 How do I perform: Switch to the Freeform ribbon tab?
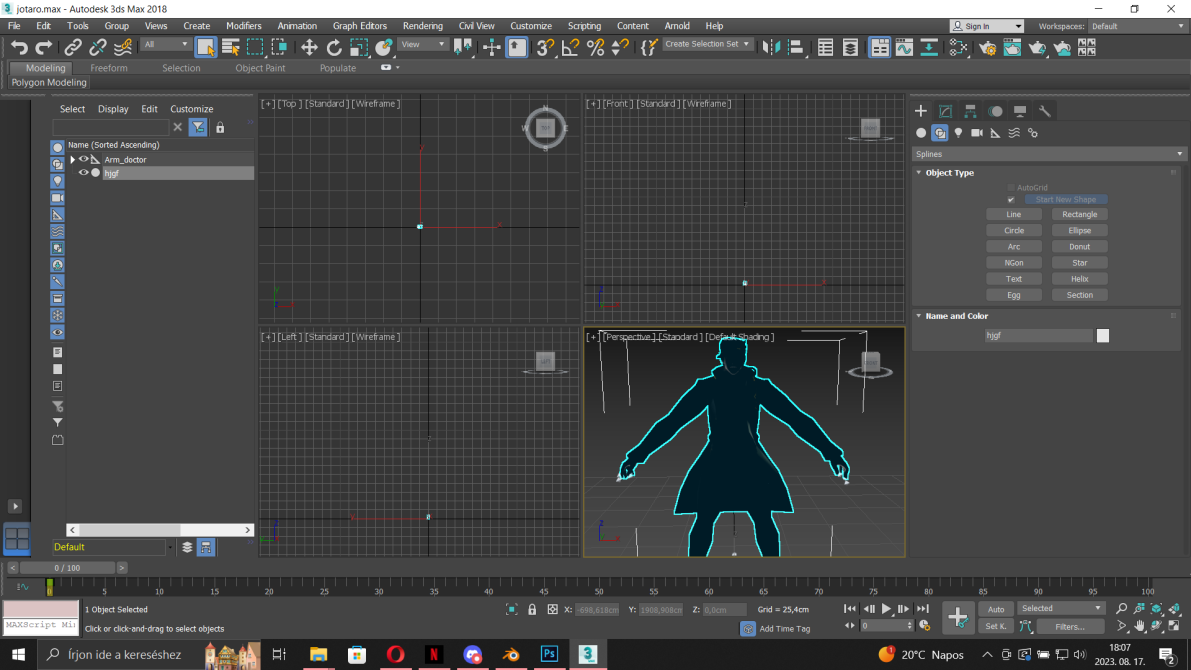pyautogui.click(x=109, y=68)
